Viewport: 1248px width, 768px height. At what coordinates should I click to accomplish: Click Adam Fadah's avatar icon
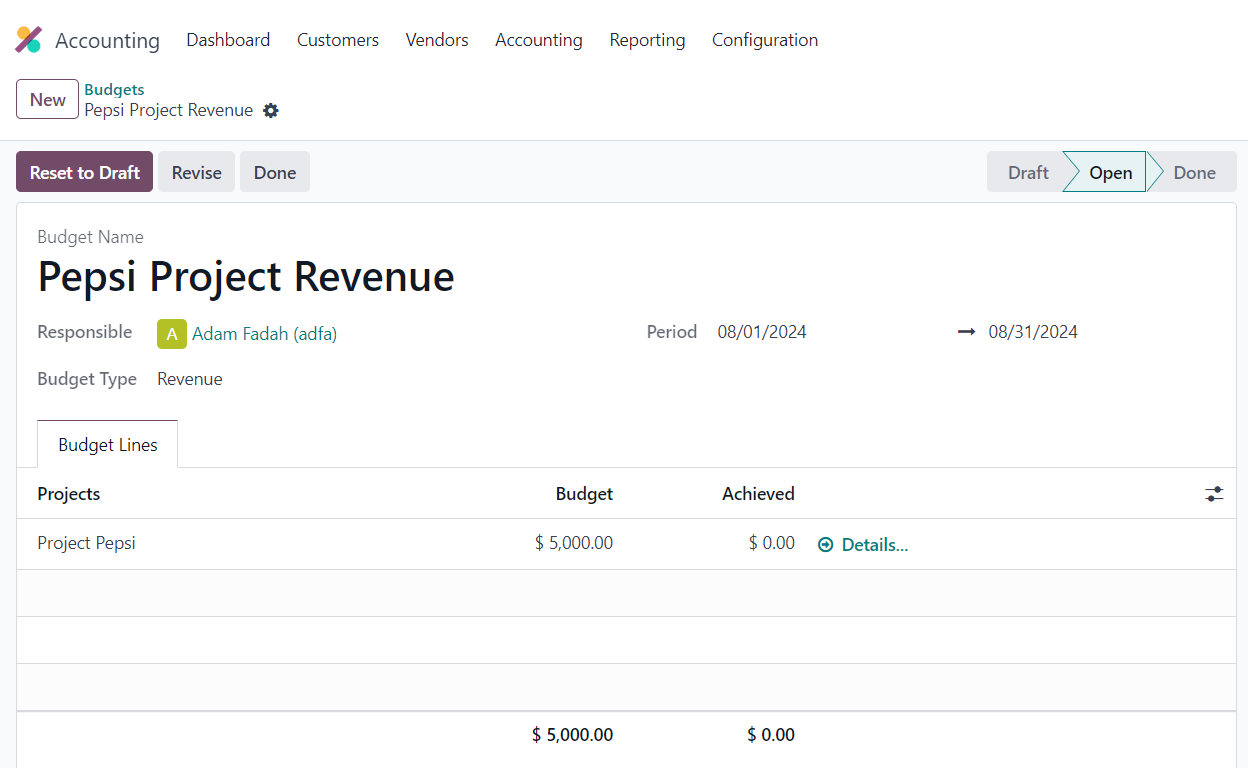point(172,334)
